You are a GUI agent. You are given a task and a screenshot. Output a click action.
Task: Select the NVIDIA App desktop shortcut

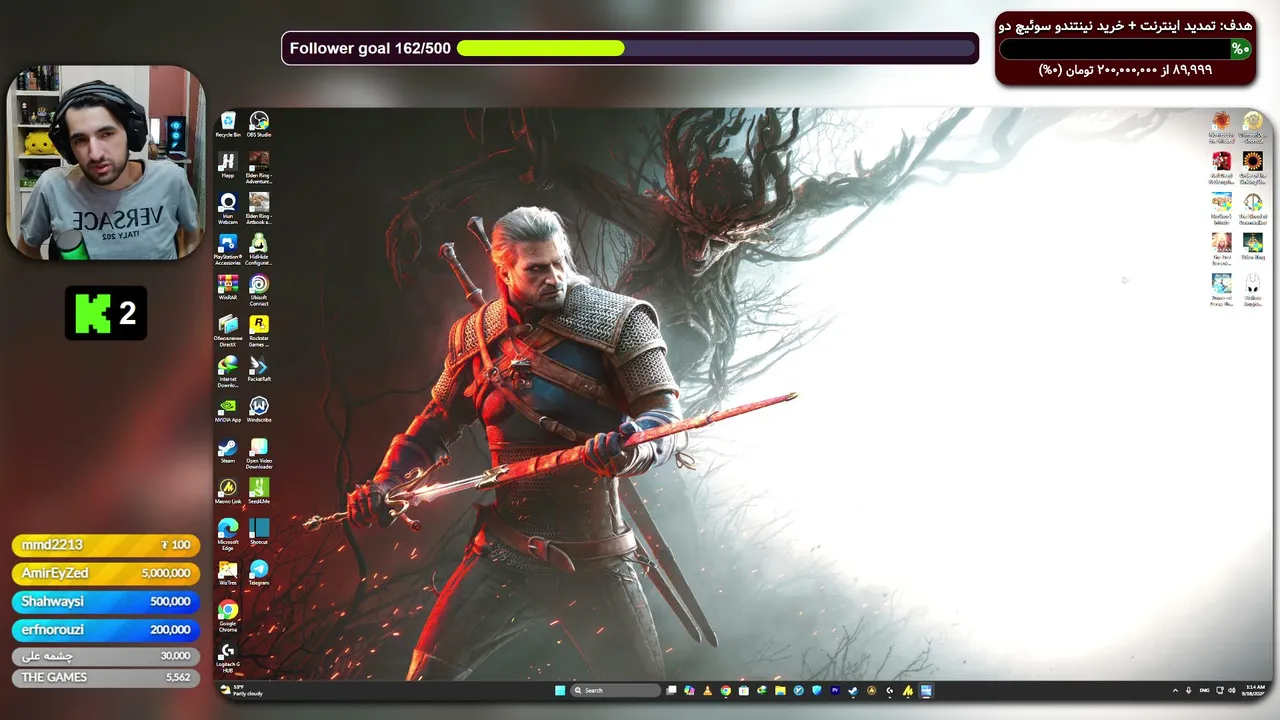[228, 411]
